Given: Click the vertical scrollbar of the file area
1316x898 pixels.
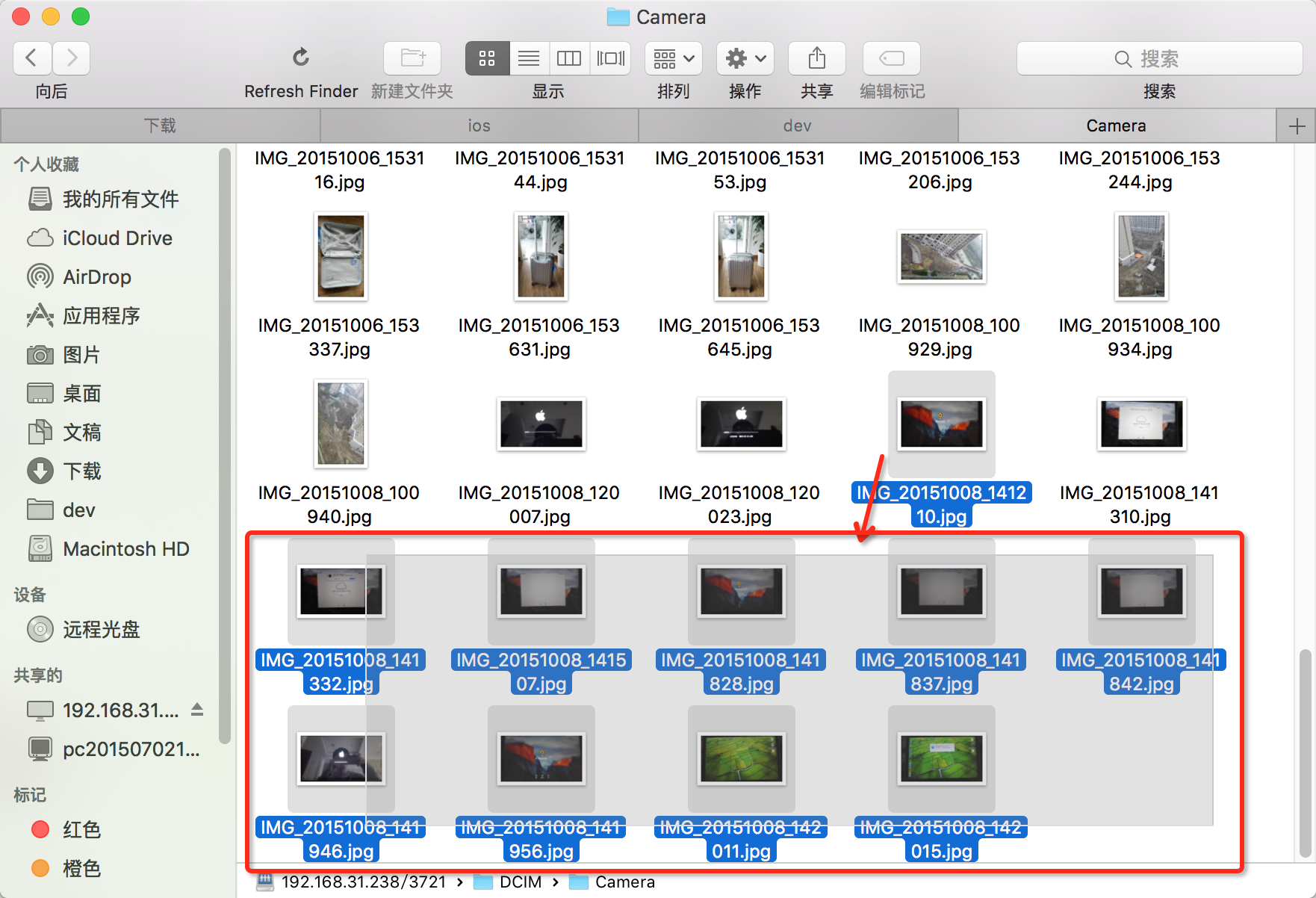Looking at the screenshot, I should tap(1306, 753).
